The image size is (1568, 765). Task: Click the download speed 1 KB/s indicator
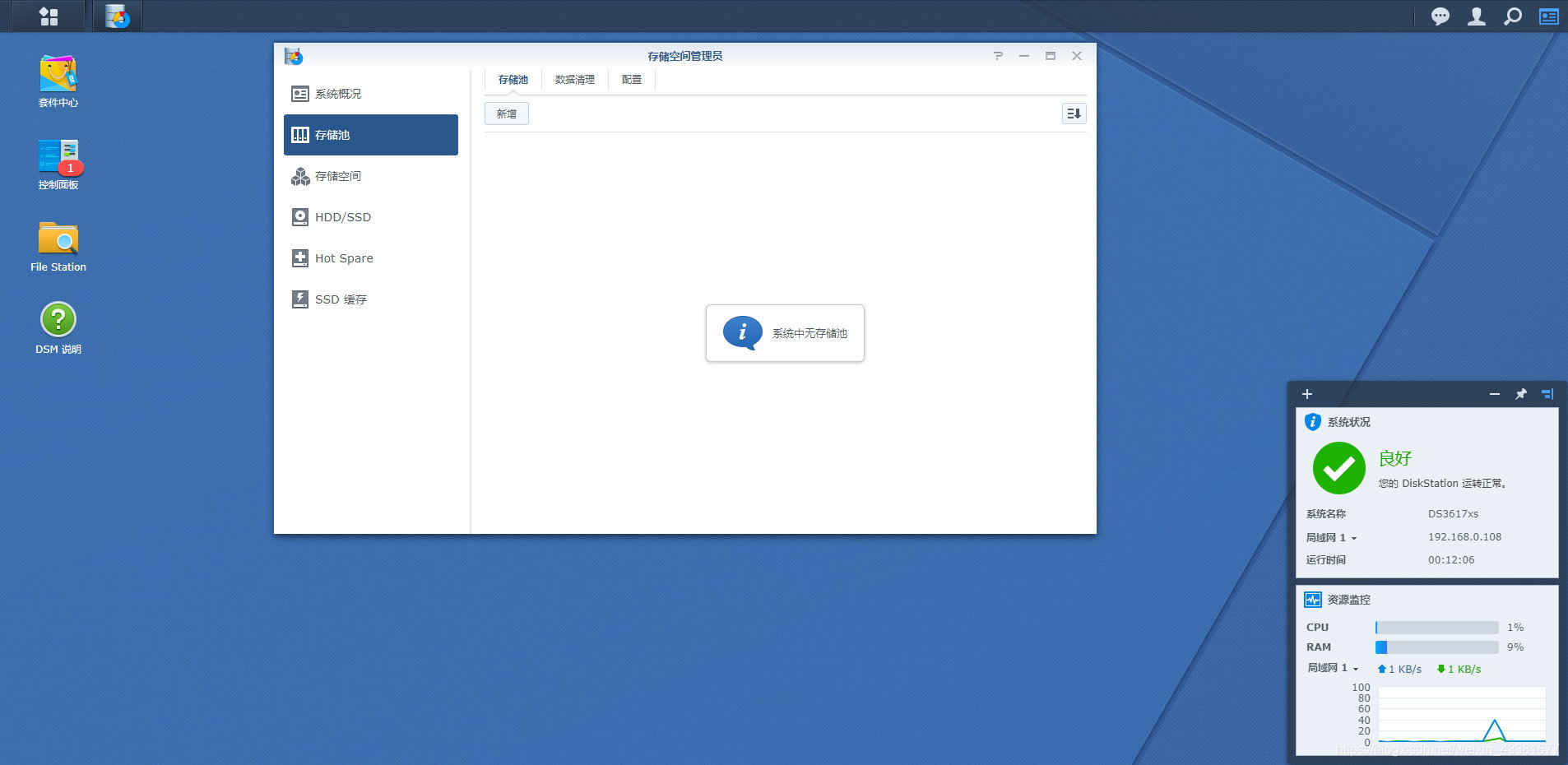pos(1459,670)
